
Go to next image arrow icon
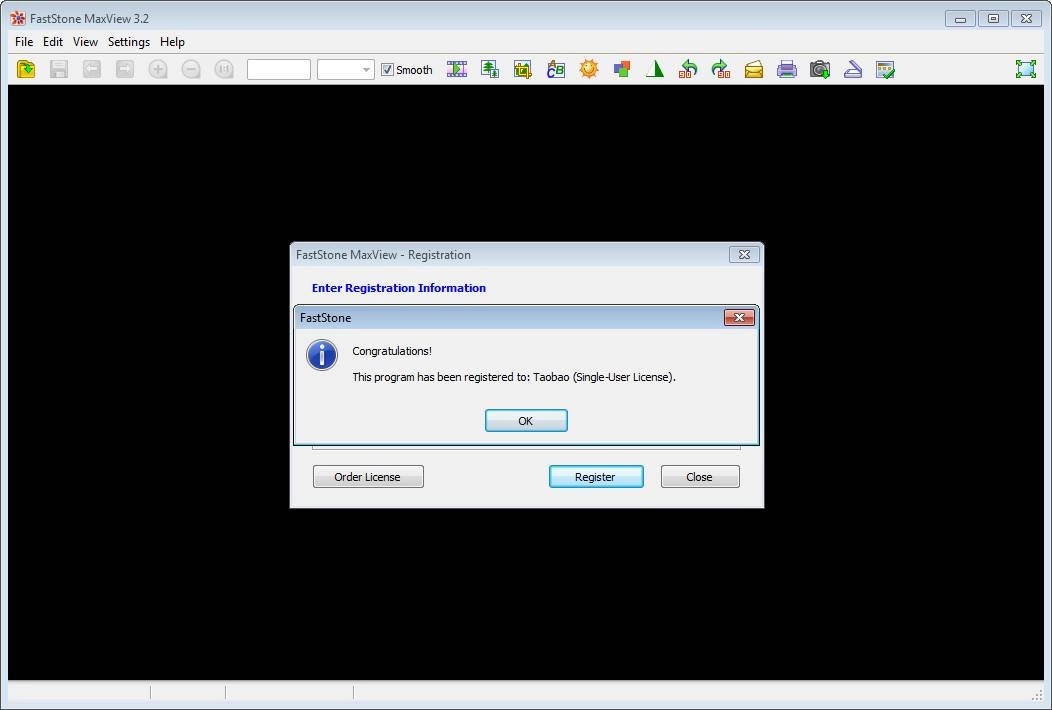point(125,69)
